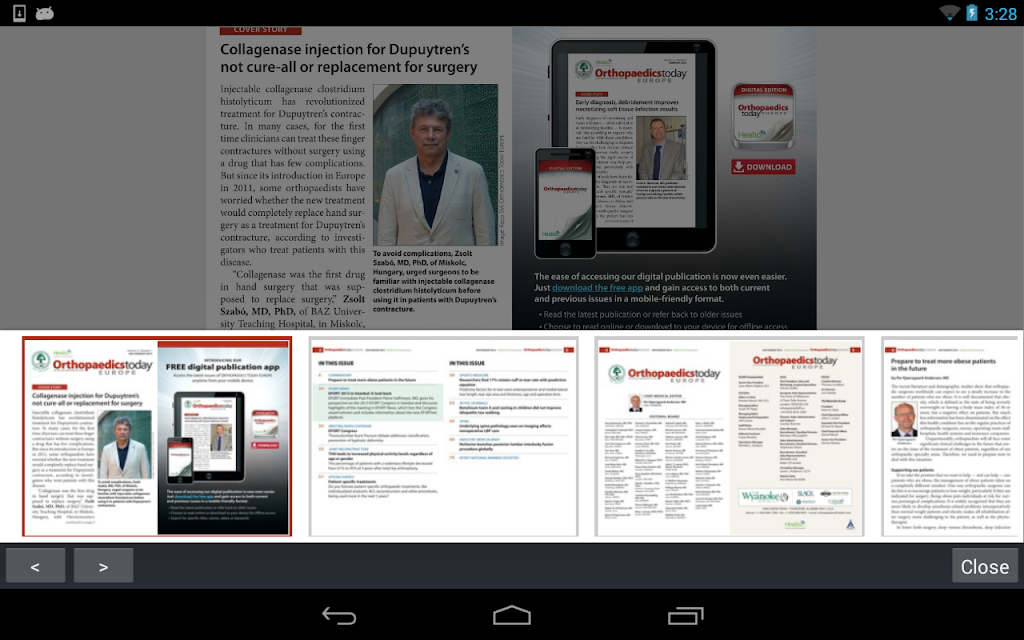Select the cover page thumbnail
The width and height of the screenshot is (1024, 640).
[157, 436]
